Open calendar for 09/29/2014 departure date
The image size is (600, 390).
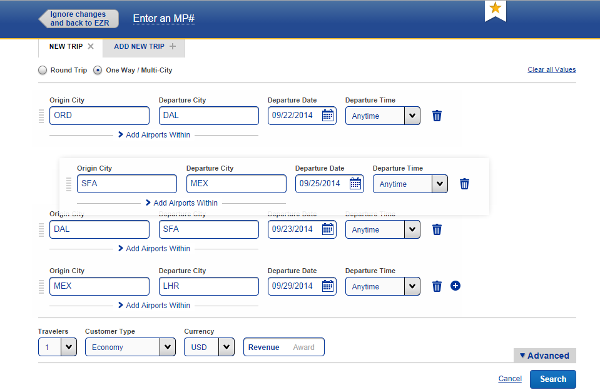(328, 286)
